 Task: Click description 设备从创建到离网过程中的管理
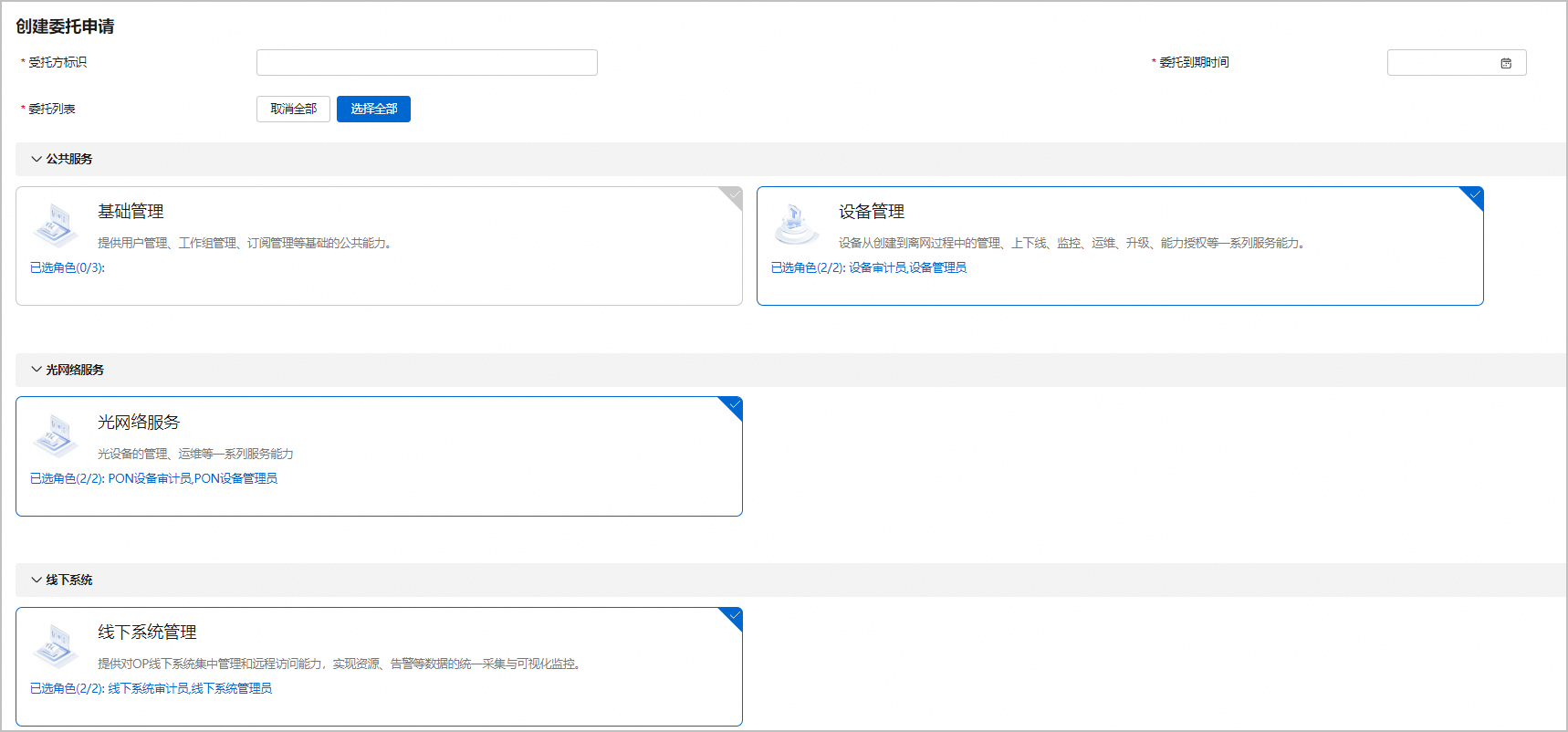(x=1074, y=243)
